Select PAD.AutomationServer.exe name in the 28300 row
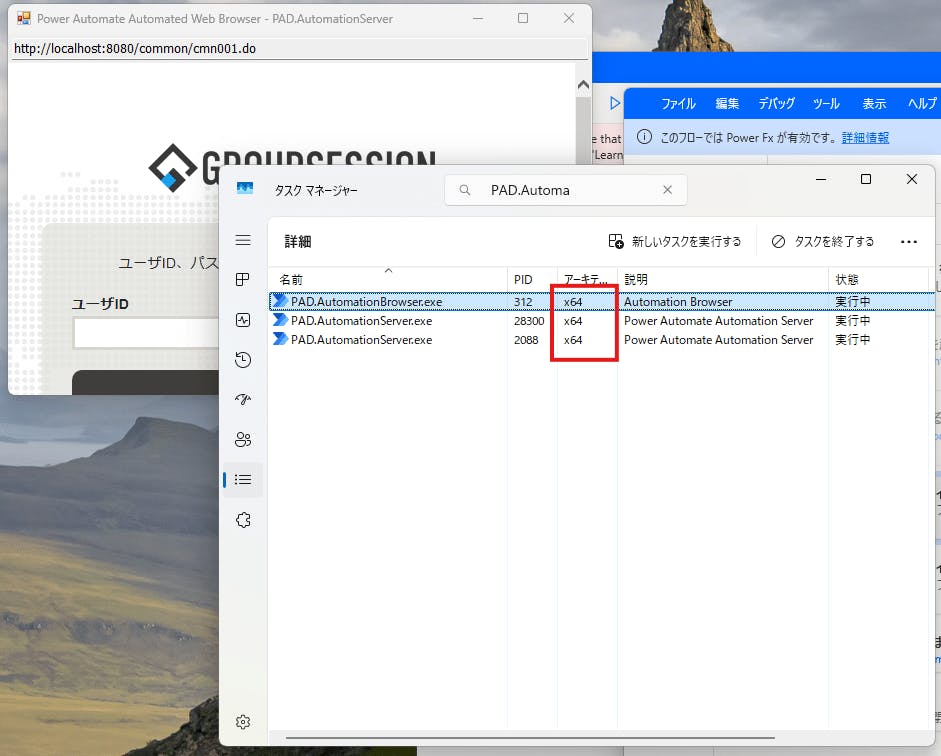This screenshot has width=941, height=756. pyautogui.click(x=361, y=321)
